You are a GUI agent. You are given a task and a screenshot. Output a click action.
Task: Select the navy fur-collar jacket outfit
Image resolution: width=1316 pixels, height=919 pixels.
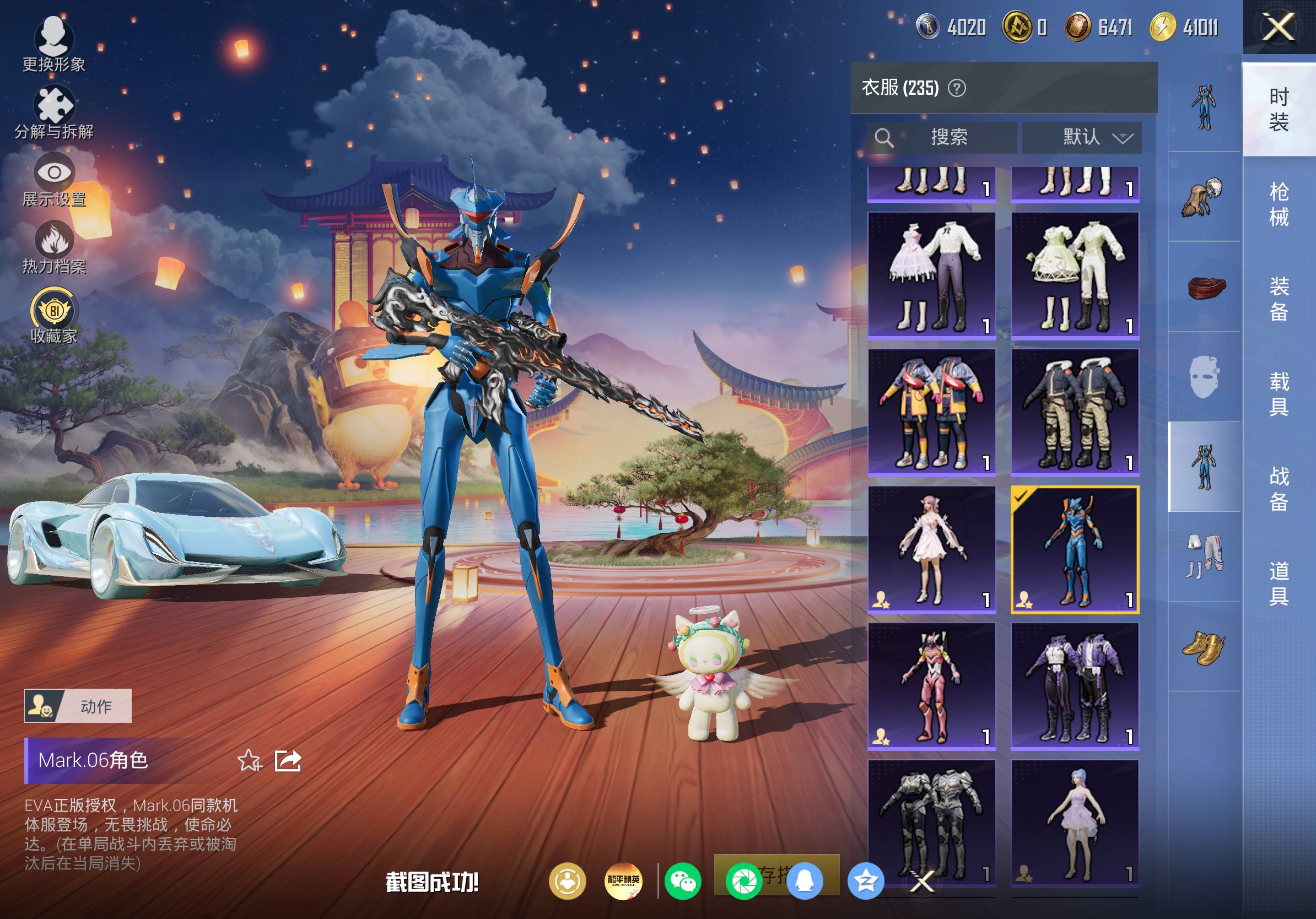pos(1075,413)
